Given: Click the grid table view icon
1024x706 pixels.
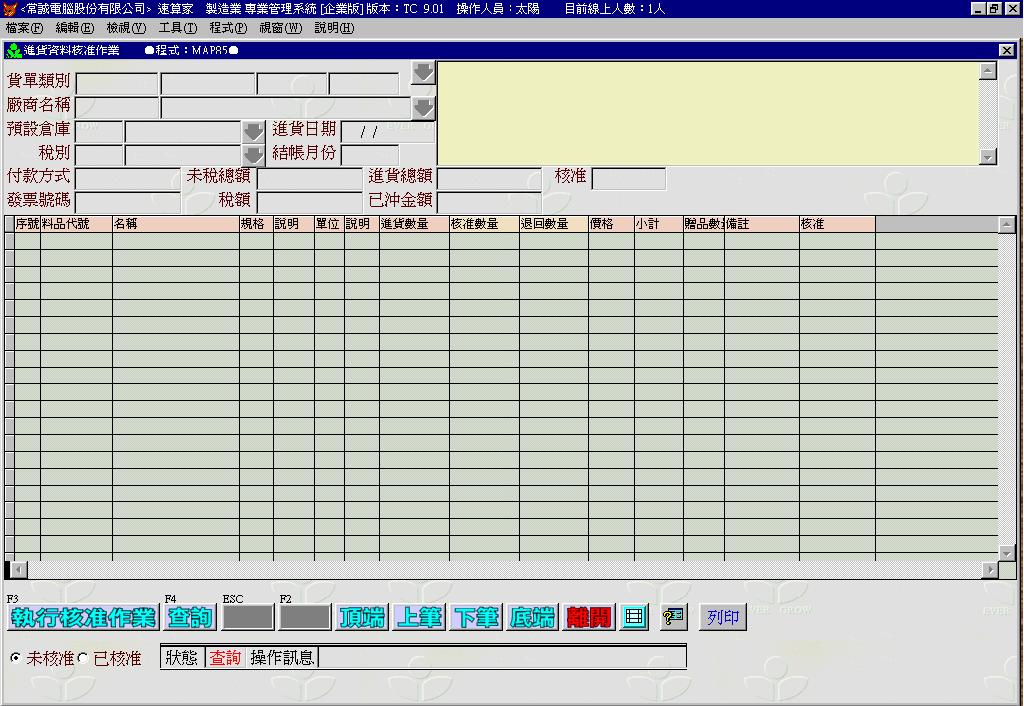Looking at the screenshot, I should [x=633, y=618].
